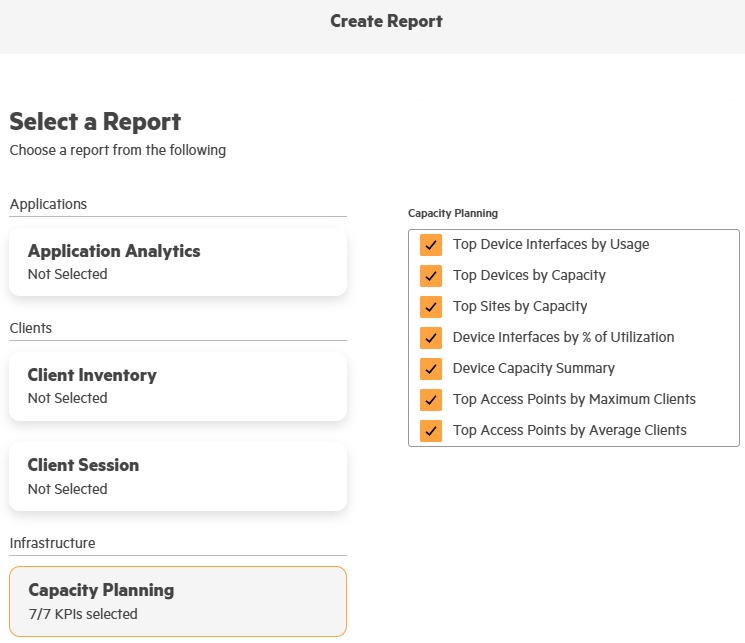Select the Application Analytics report card
Image resolution: width=745 pixels, height=643 pixels.
[x=178, y=262]
